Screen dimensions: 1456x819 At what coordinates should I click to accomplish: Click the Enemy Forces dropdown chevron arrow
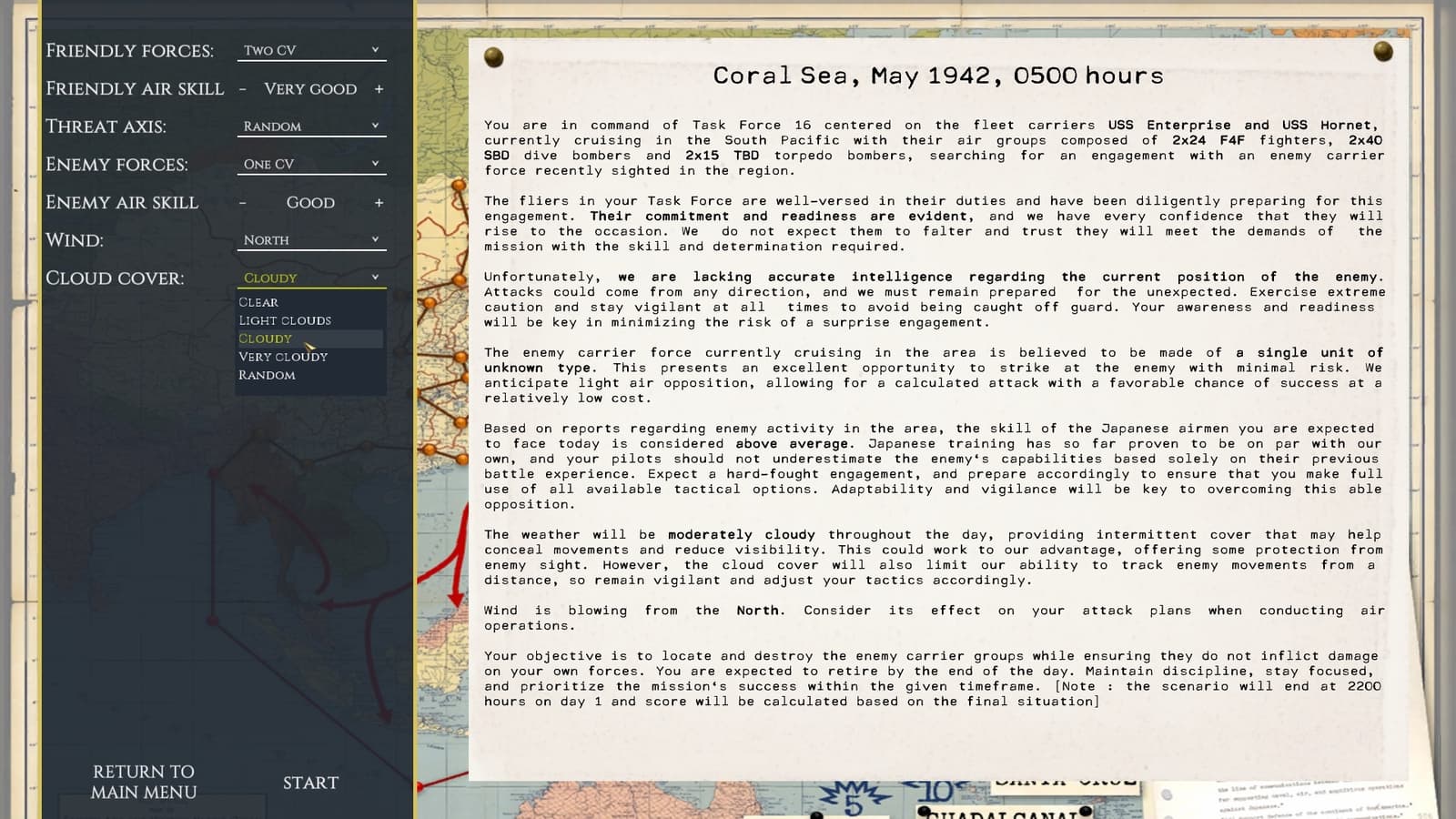[x=375, y=163]
